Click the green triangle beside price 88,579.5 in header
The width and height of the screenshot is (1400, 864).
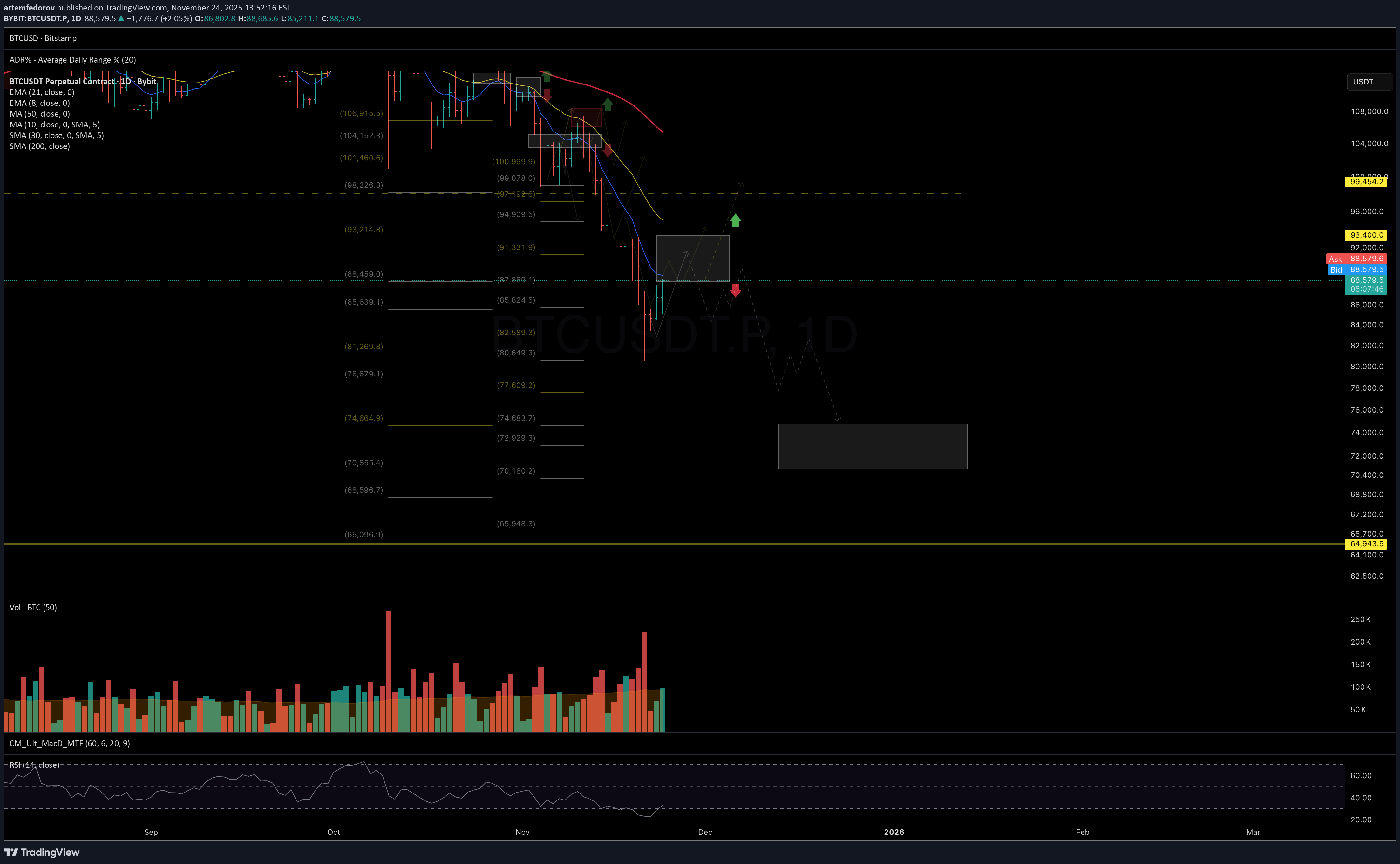point(121,18)
